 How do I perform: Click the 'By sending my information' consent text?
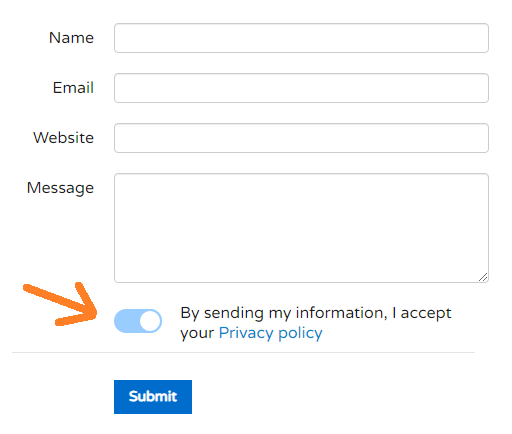316,323
